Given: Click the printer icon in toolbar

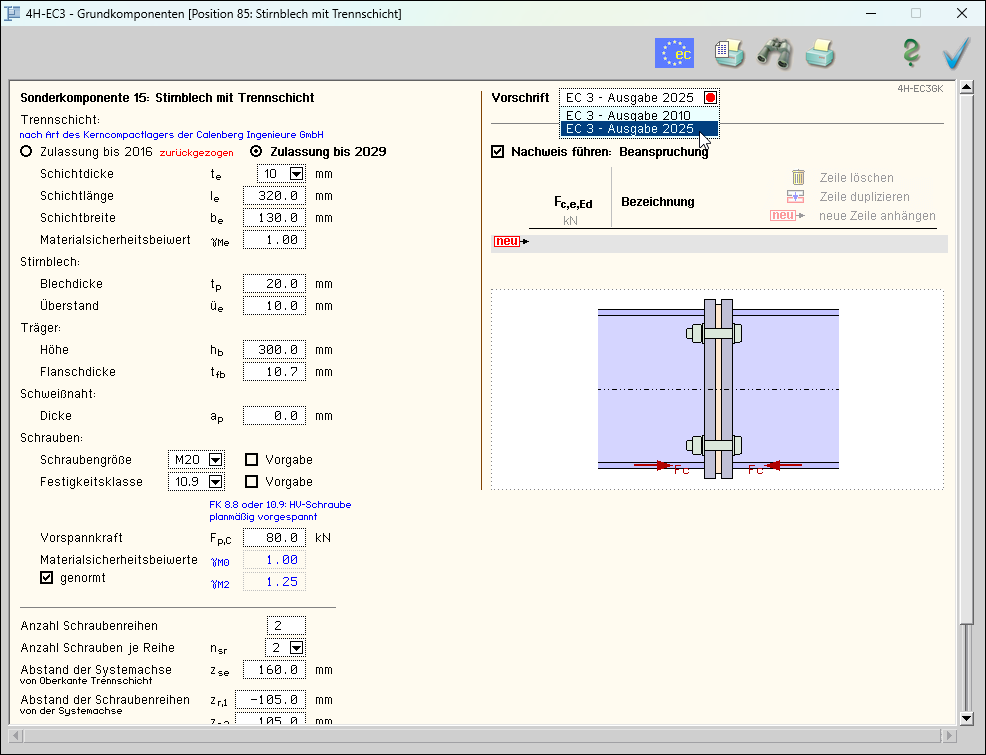Looking at the screenshot, I should [x=820, y=53].
